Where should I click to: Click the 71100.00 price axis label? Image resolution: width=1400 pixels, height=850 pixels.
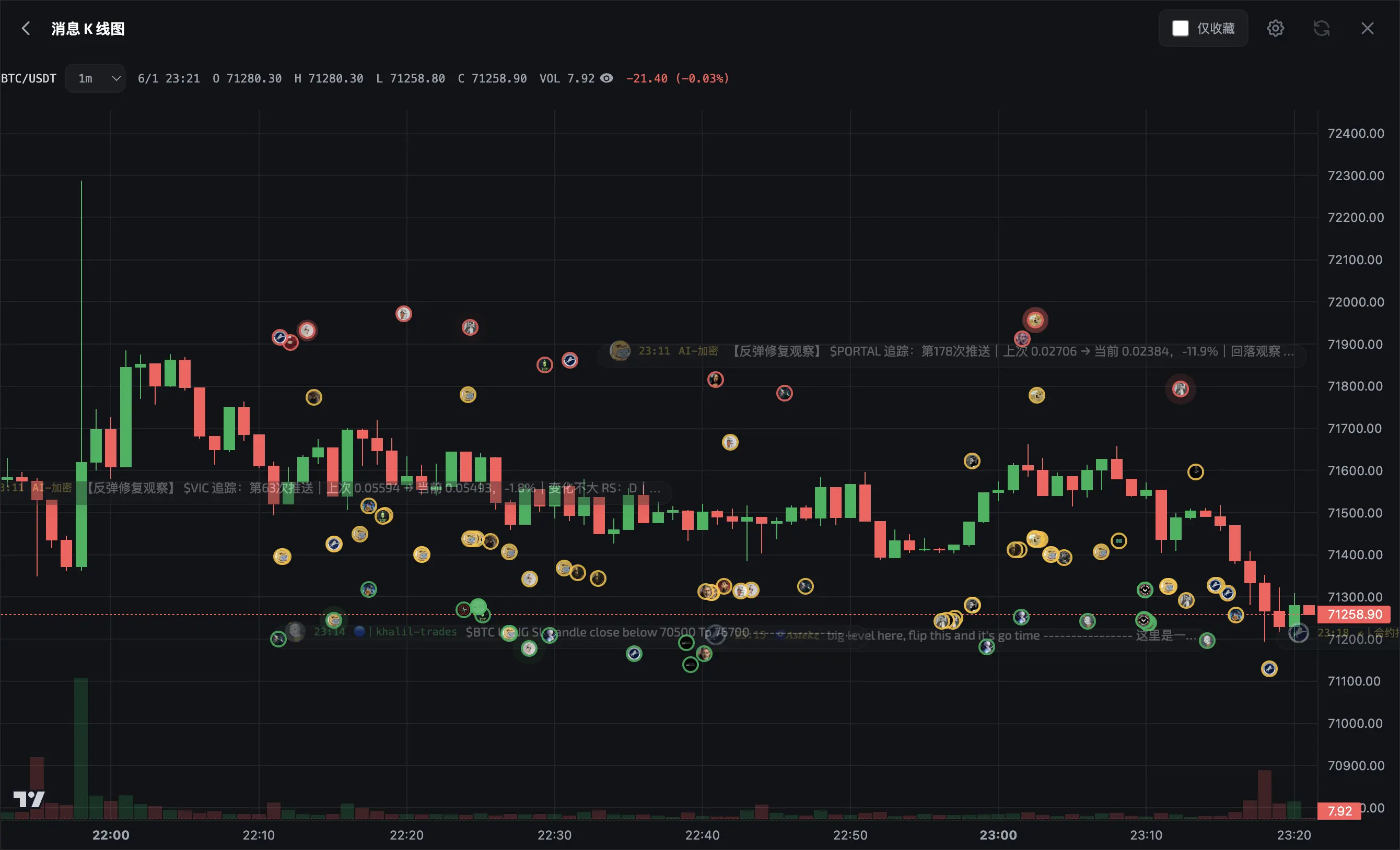(1354, 681)
